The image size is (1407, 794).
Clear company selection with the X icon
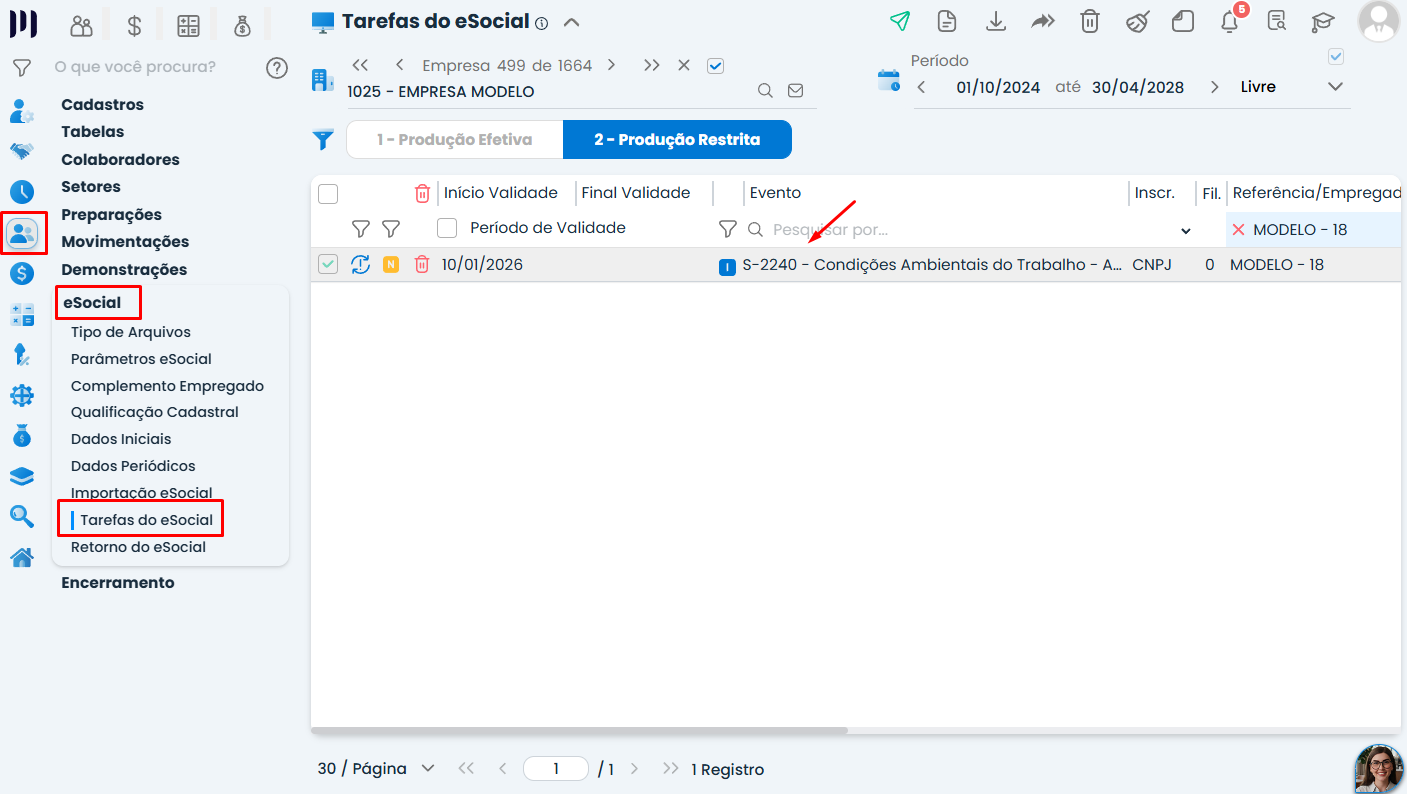[684, 65]
